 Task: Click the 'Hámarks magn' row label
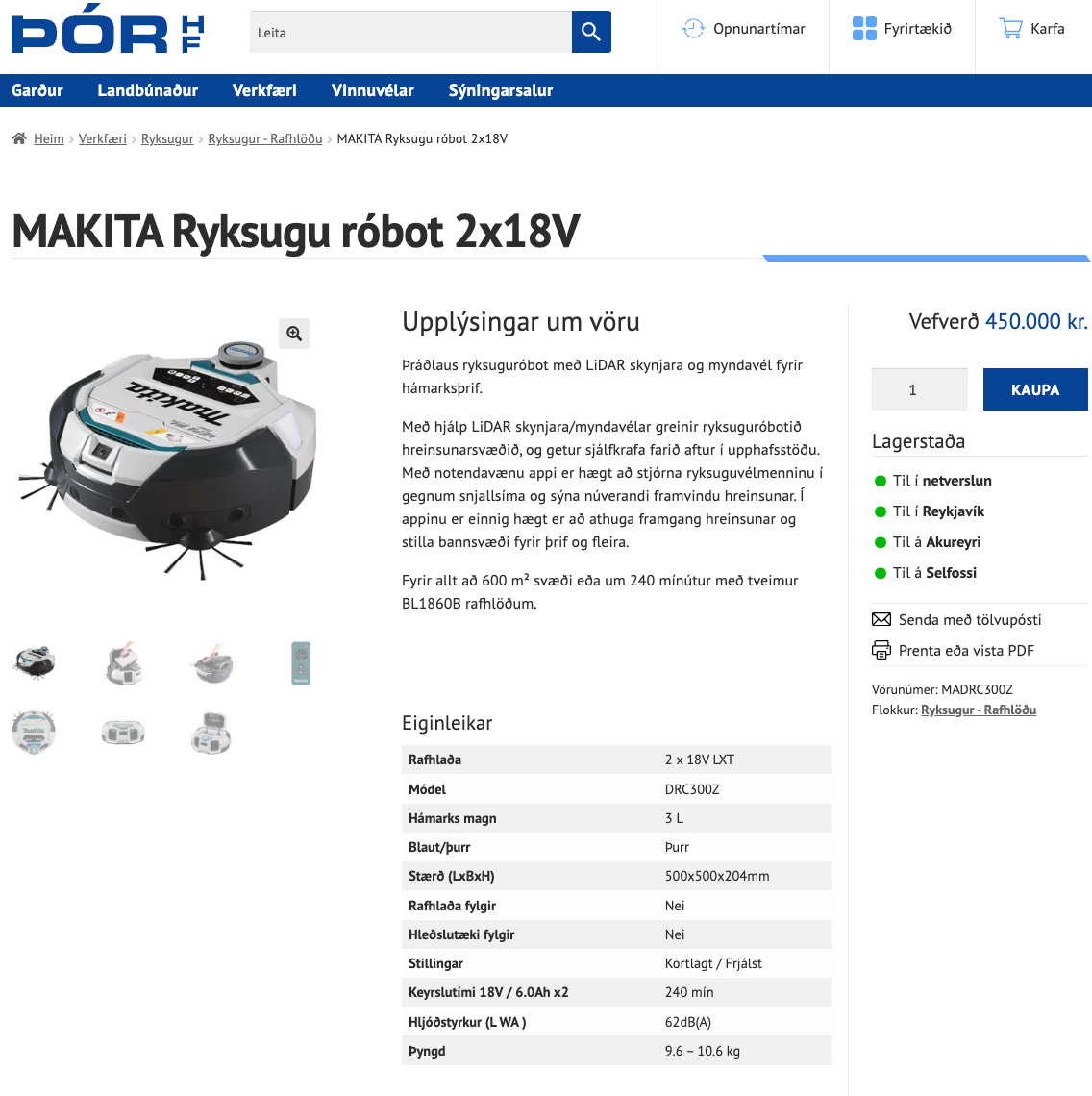[453, 818]
